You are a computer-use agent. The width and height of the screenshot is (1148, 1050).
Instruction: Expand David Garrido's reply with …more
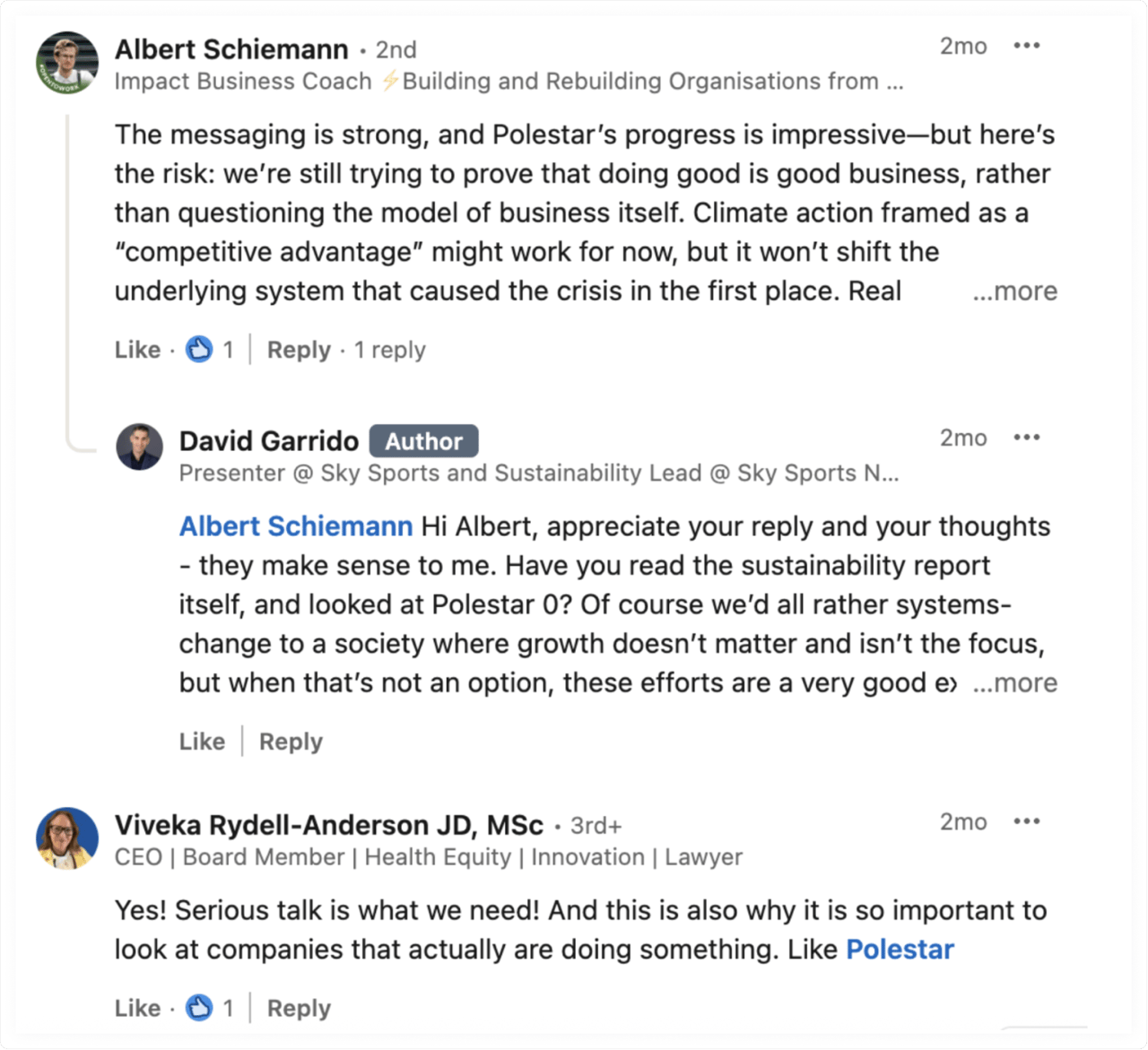(x=1014, y=683)
